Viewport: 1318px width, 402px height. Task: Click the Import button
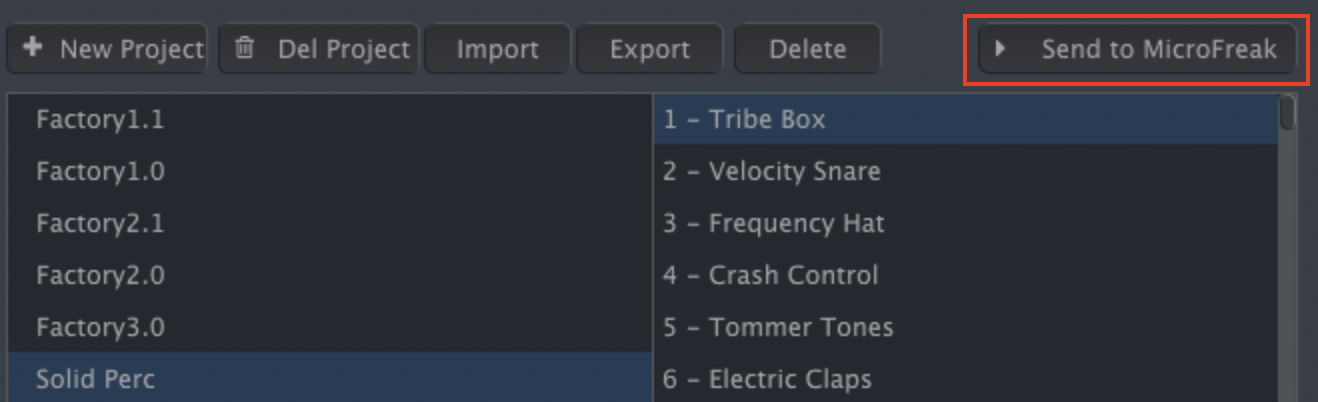[497, 49]
